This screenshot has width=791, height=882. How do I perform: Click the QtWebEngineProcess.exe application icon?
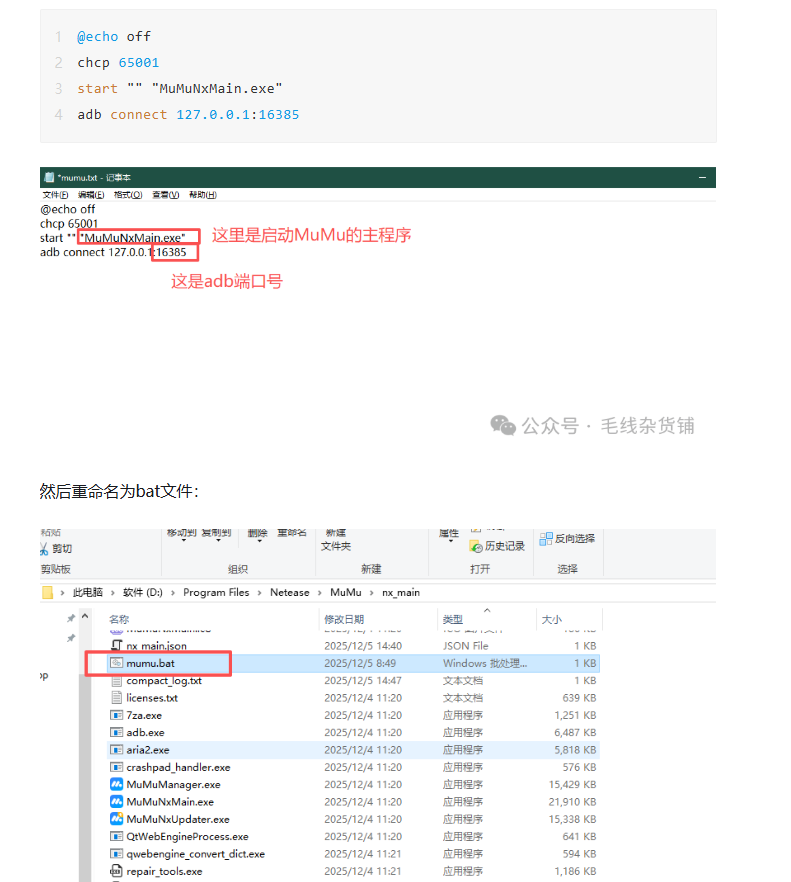tap(116, 836)
